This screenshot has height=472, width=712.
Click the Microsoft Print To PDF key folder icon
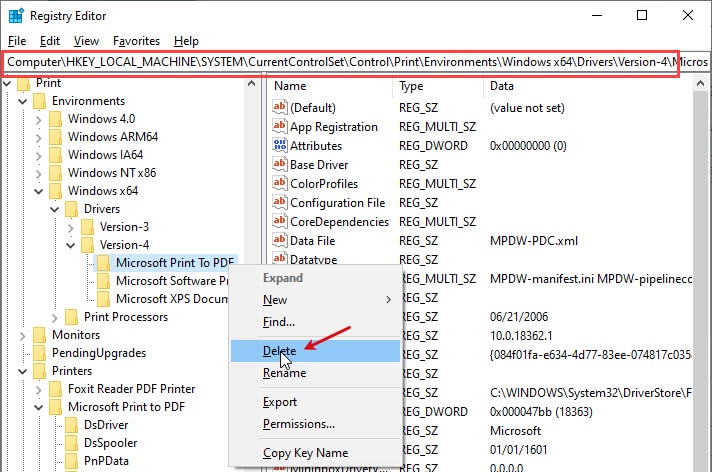click(x=104, y=263)
